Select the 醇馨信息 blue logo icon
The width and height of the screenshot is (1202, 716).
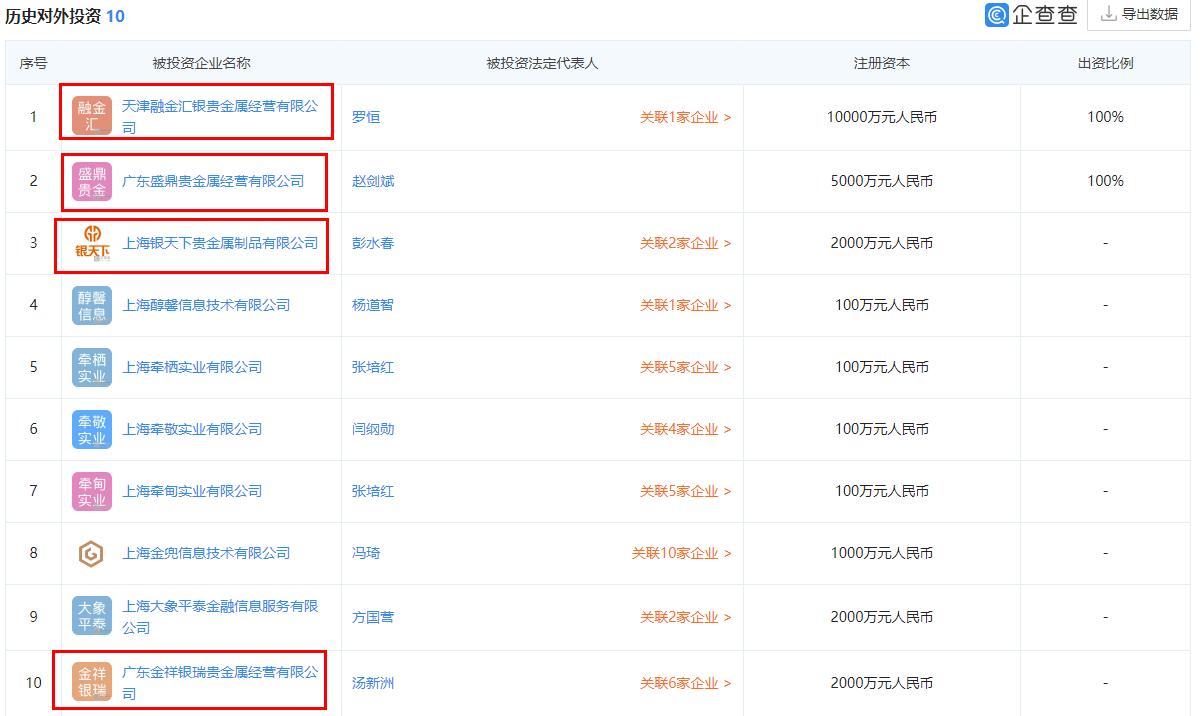click(90, 305)
